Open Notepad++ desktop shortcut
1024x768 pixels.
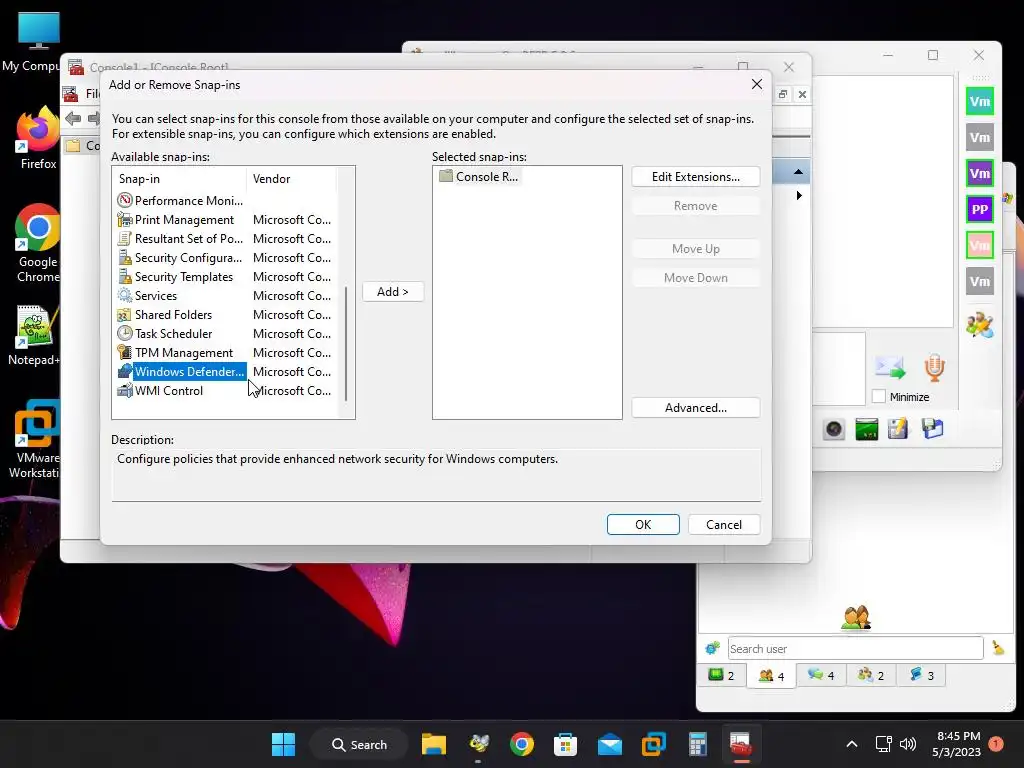[36, 335]
